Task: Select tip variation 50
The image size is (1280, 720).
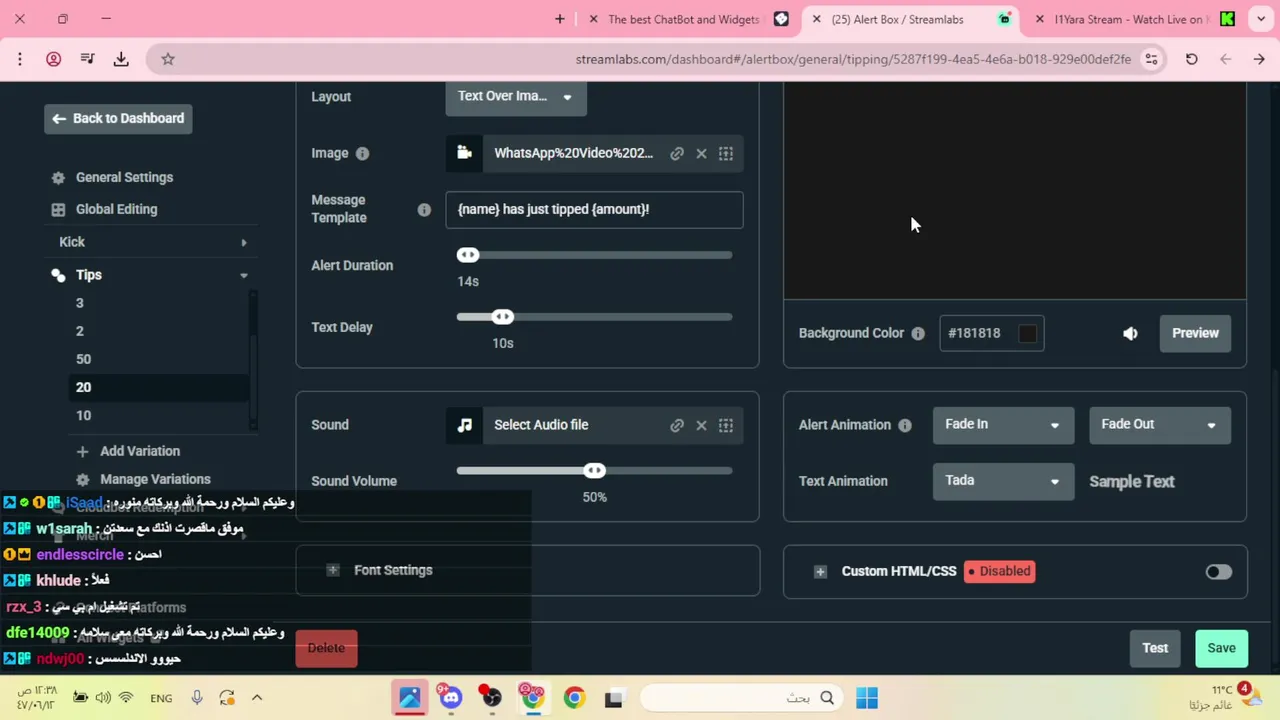Action: coord(83,359)
